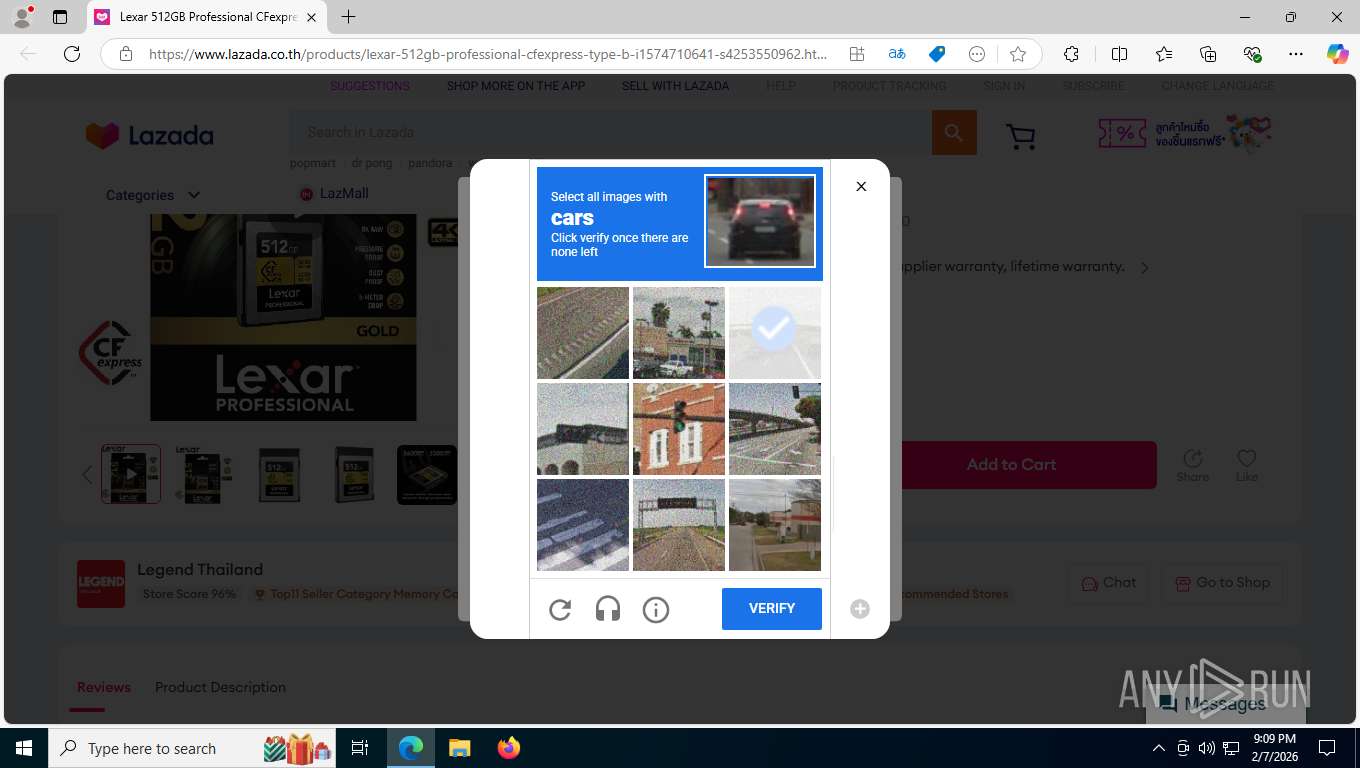
Task: Select the last black product thumbnail
Action: pos(427,474)
